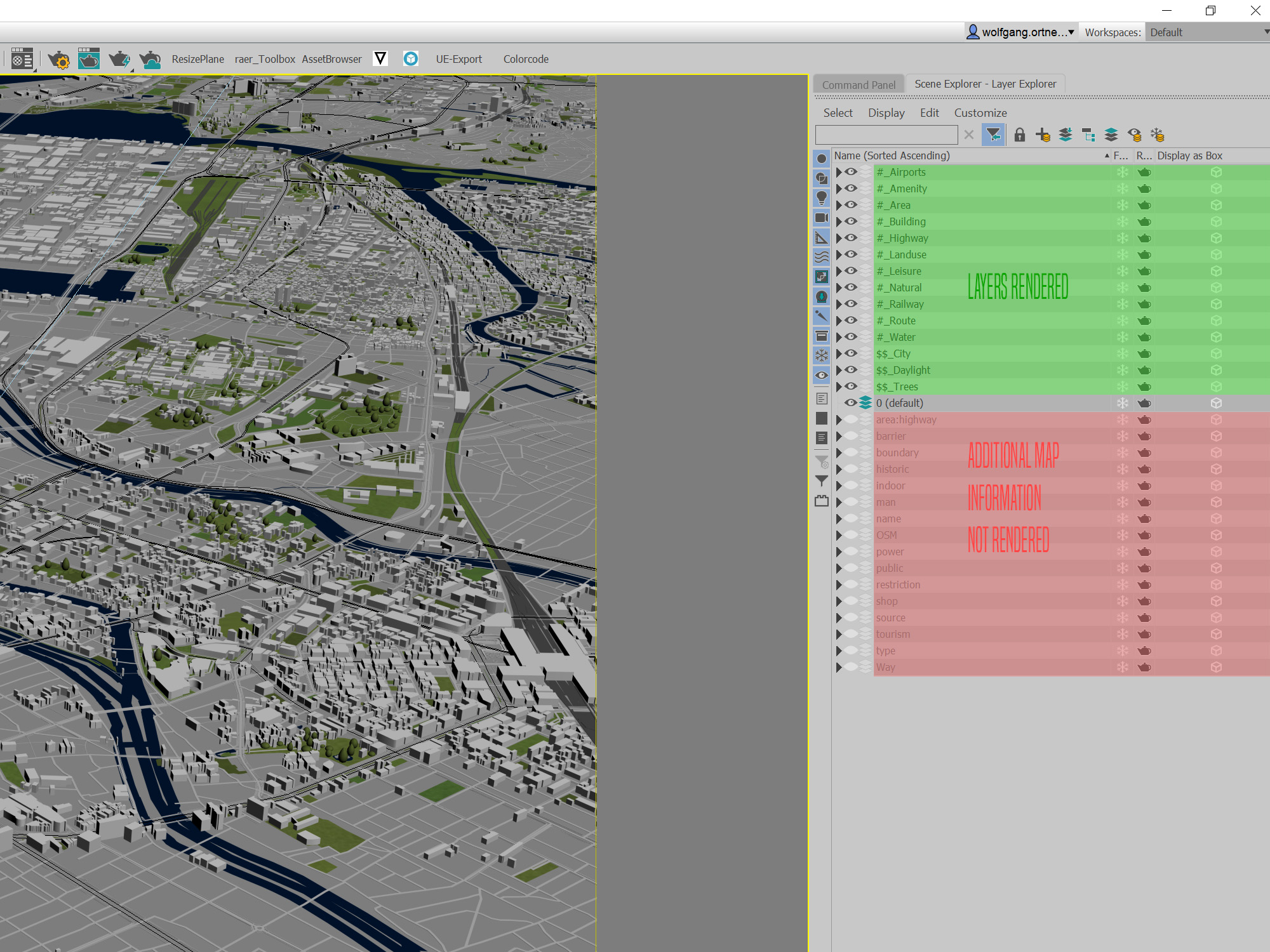Toggle Display Geometry filter in side strip
Viewport: 1270px width, 952px height.
(822, 159)
